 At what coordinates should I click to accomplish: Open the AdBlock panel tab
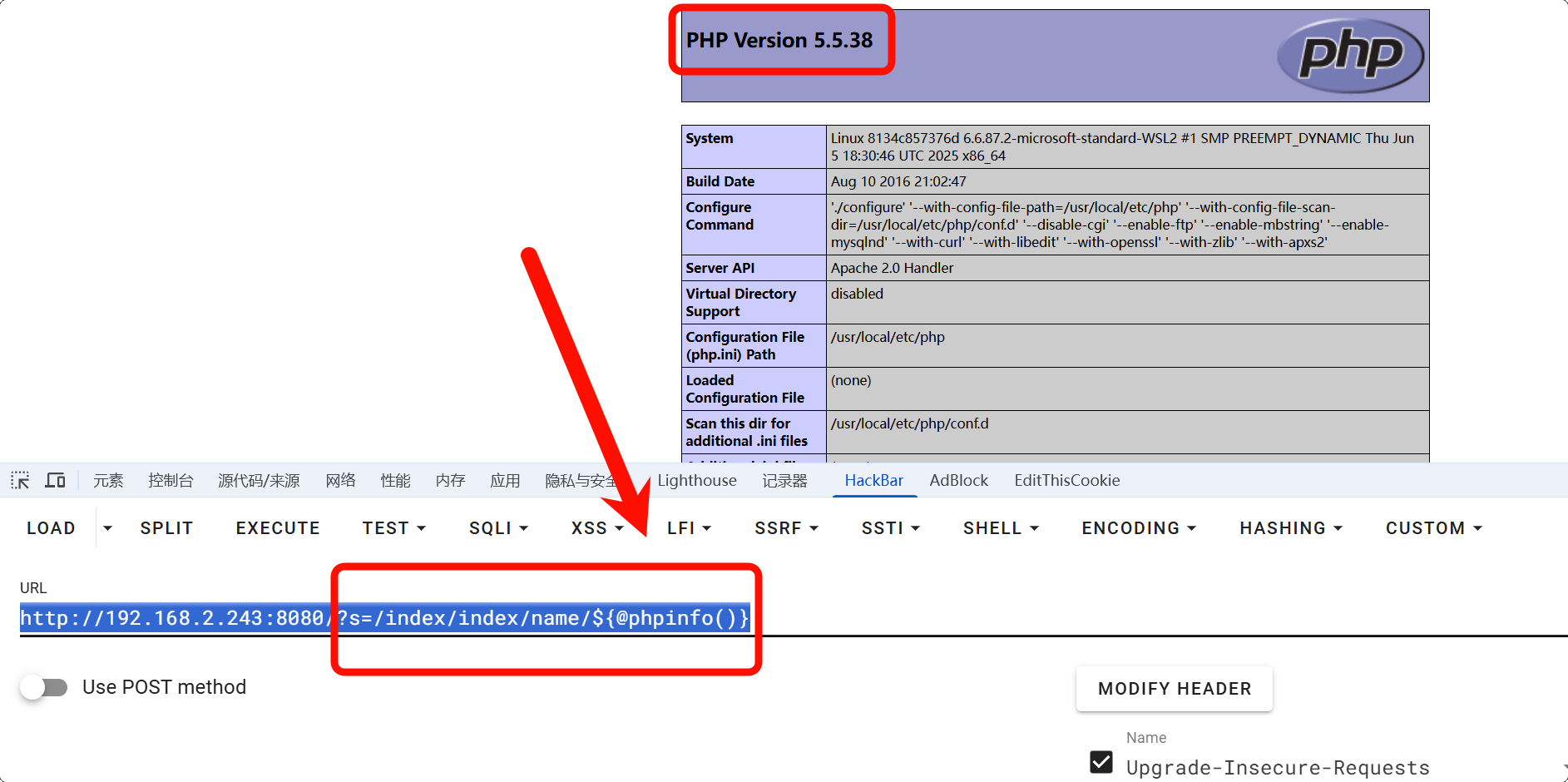click(x=958, y=480)
